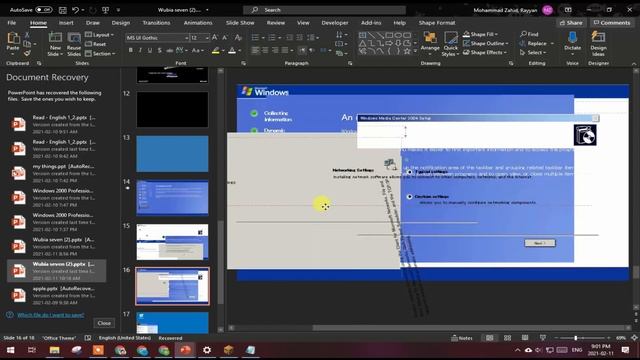
Task: Underline the selected text
Action: pyautogui.click(x=150, y=50)
